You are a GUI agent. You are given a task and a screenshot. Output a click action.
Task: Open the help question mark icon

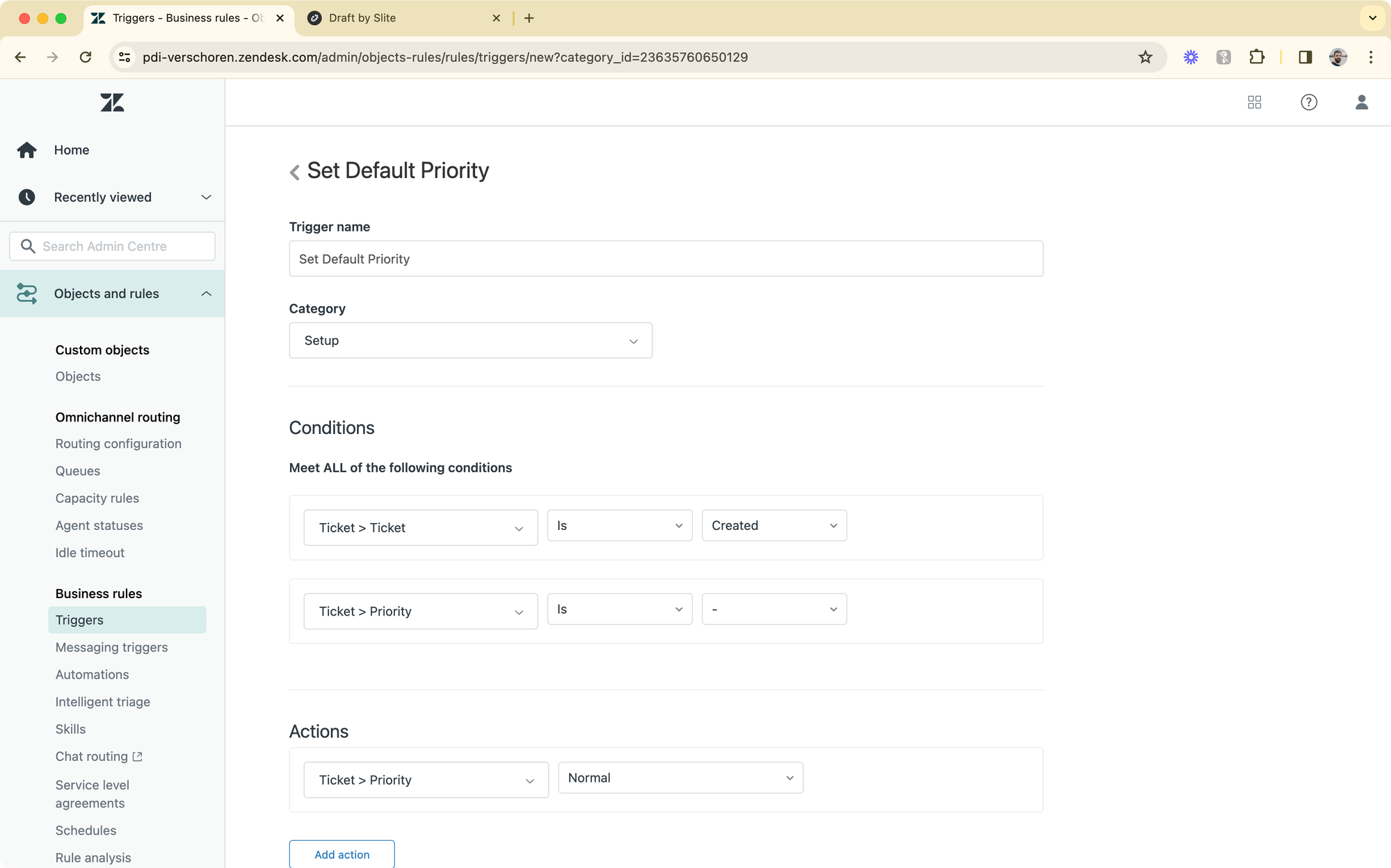pos(1308,102)
